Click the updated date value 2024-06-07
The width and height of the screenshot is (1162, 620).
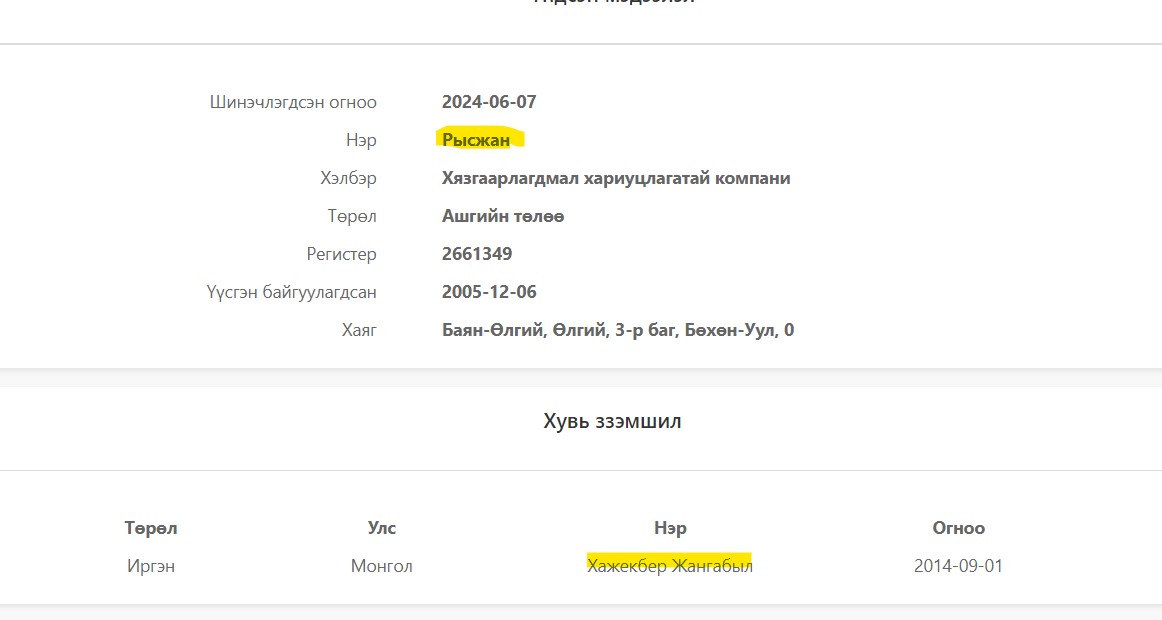(x=490, y=102)
